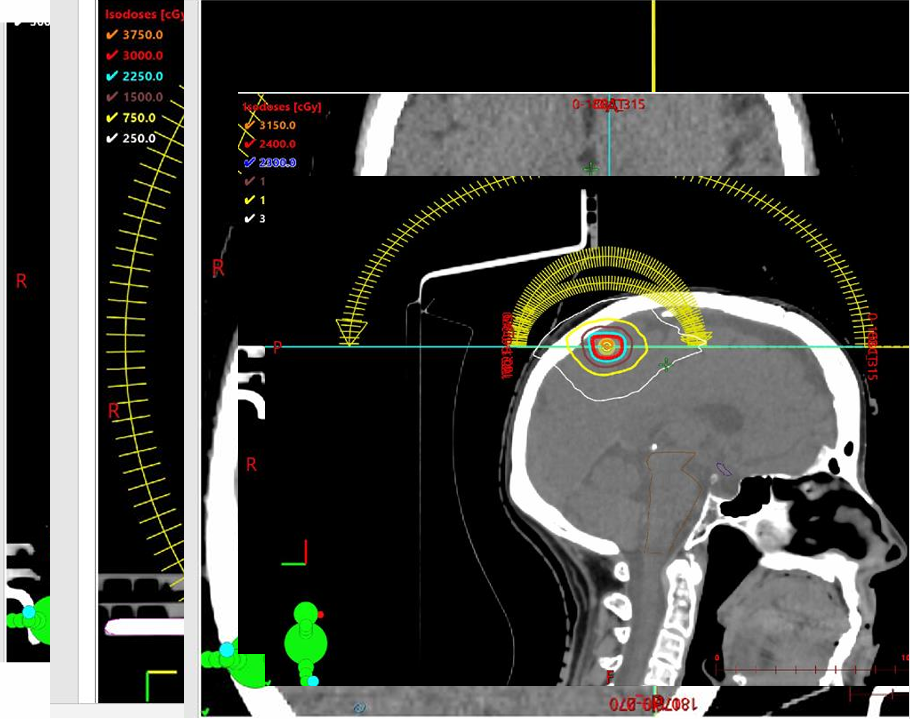
Task: Select the yellow arc arrowhead left of skull
Action: click(349, 334)
